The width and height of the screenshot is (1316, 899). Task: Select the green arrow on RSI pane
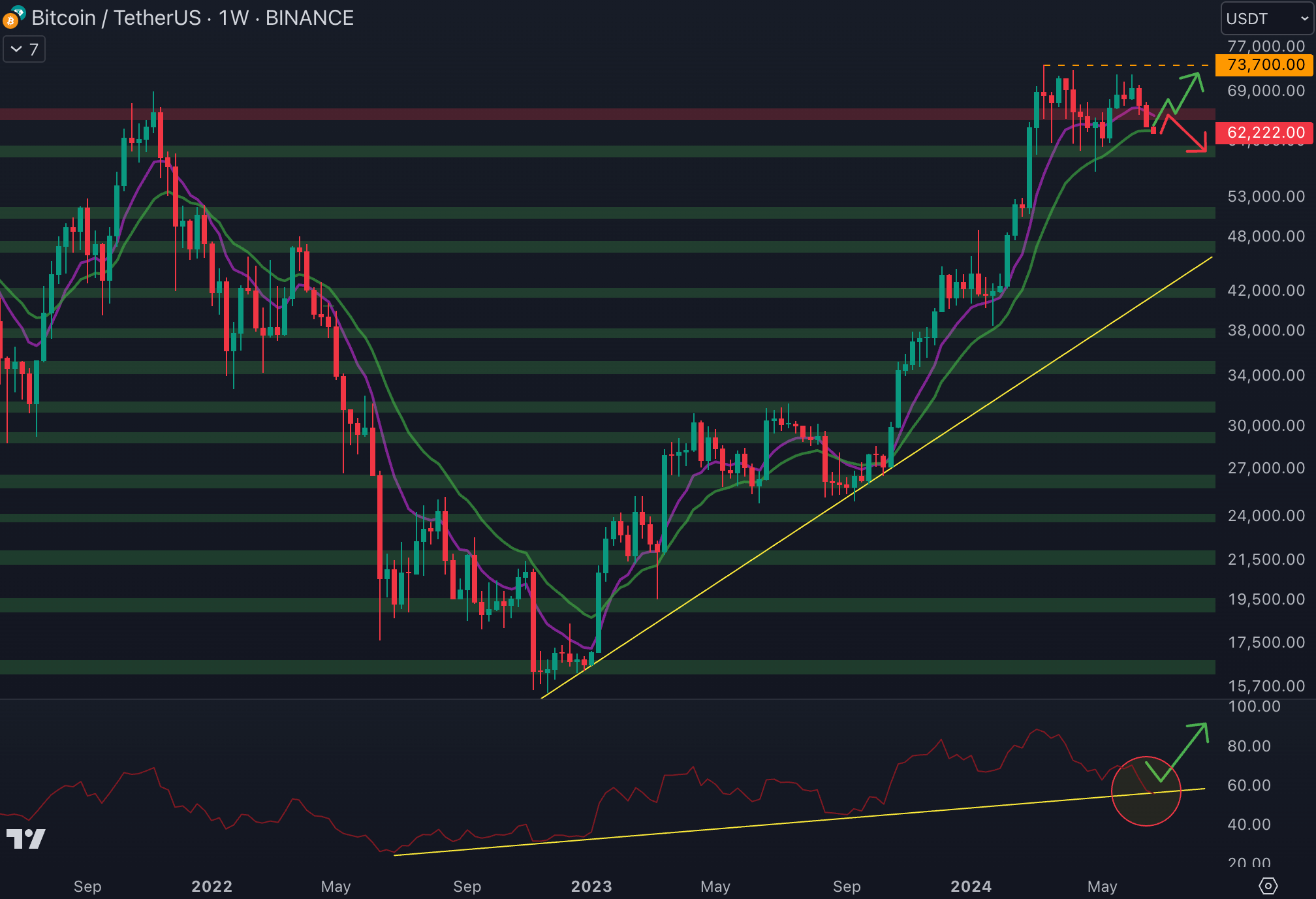tap(1188, 748)
